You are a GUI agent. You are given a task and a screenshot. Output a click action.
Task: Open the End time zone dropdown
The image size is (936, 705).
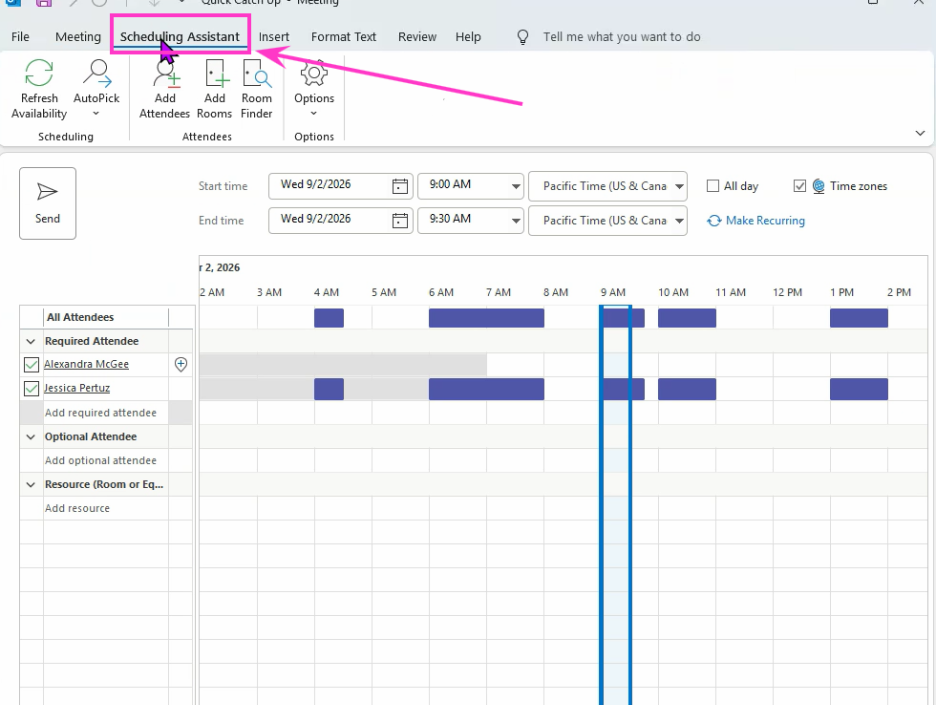679,221
